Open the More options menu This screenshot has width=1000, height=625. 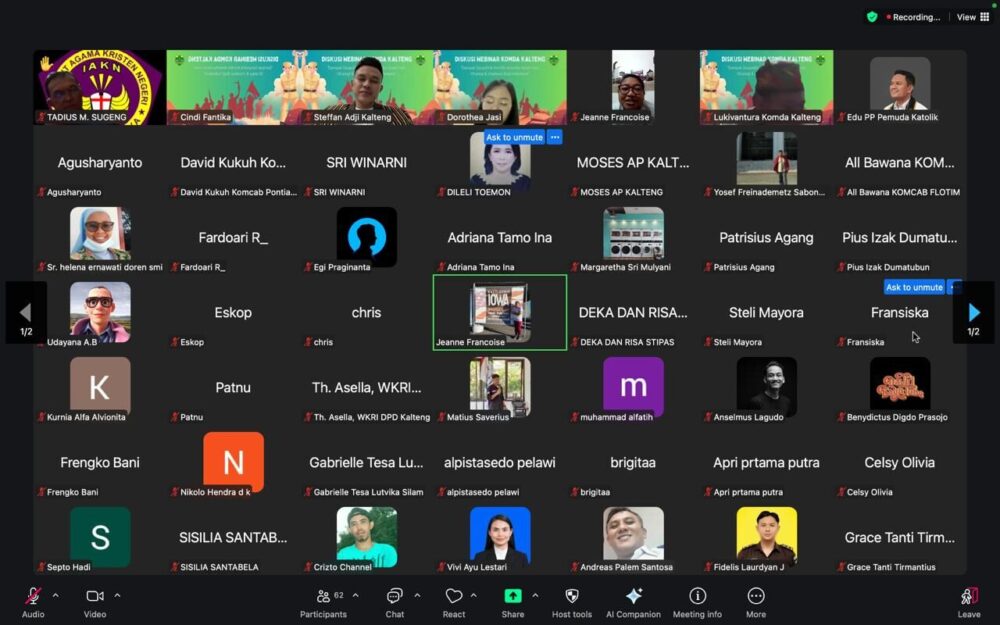[756, 597]
